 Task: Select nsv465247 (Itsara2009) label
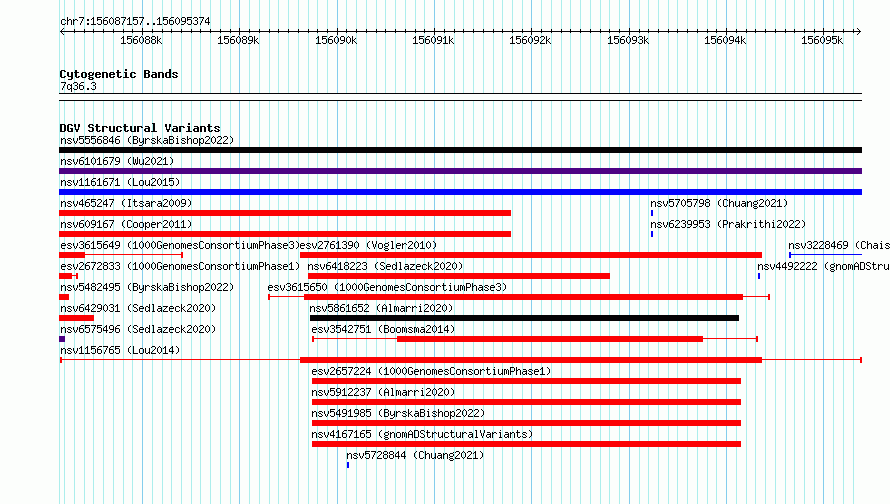click(x=126, y=203)
